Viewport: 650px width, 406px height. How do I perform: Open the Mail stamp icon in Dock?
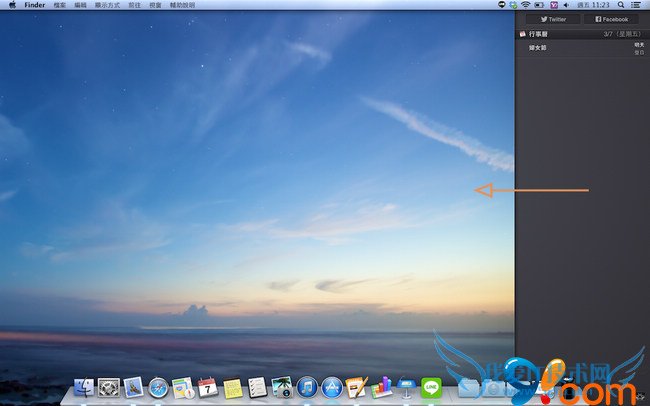click(134, 387)
